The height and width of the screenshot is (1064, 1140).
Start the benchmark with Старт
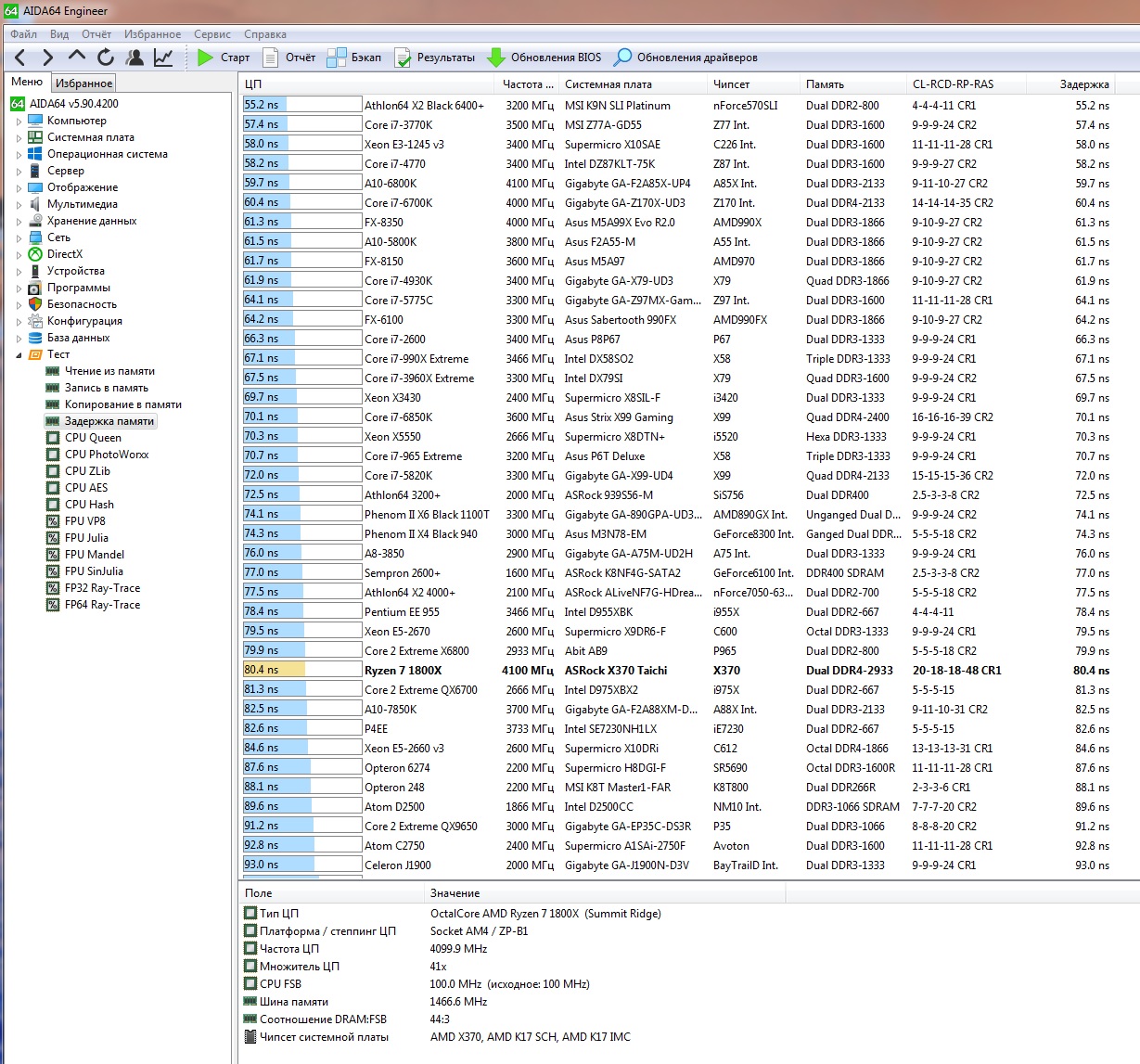224,58
